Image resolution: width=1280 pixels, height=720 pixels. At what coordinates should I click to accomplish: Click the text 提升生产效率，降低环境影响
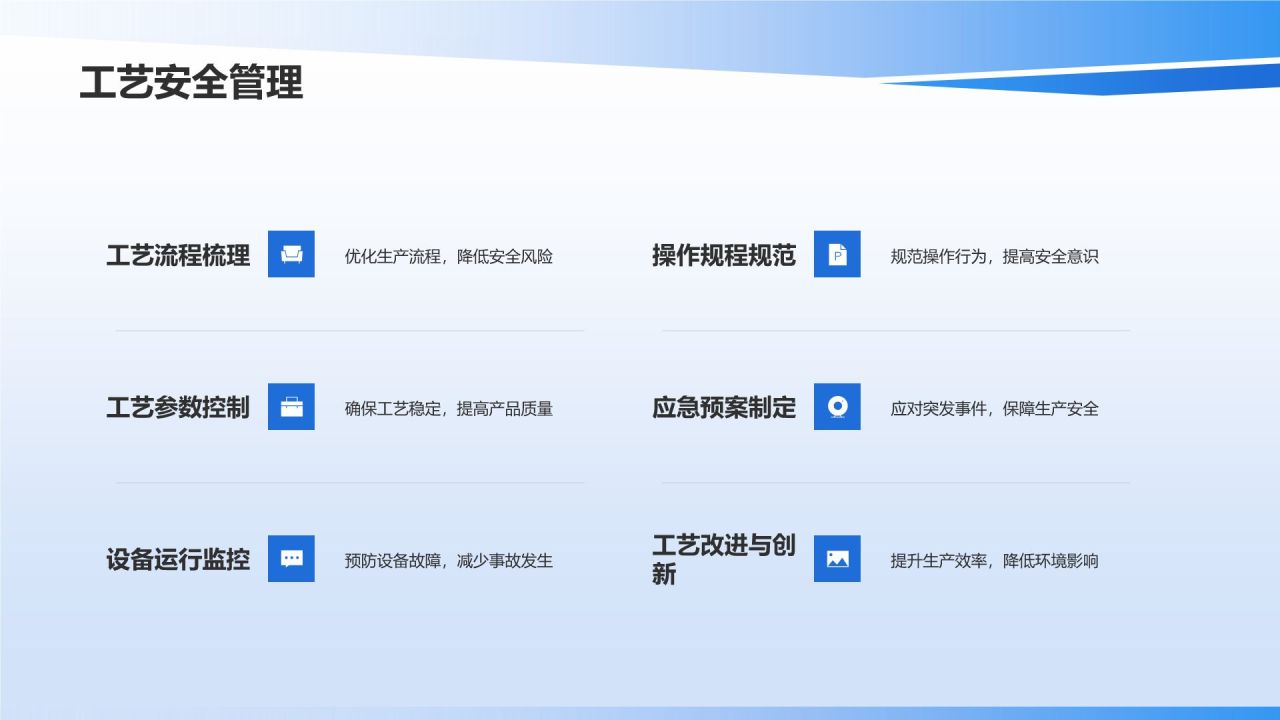coord(995,560)
